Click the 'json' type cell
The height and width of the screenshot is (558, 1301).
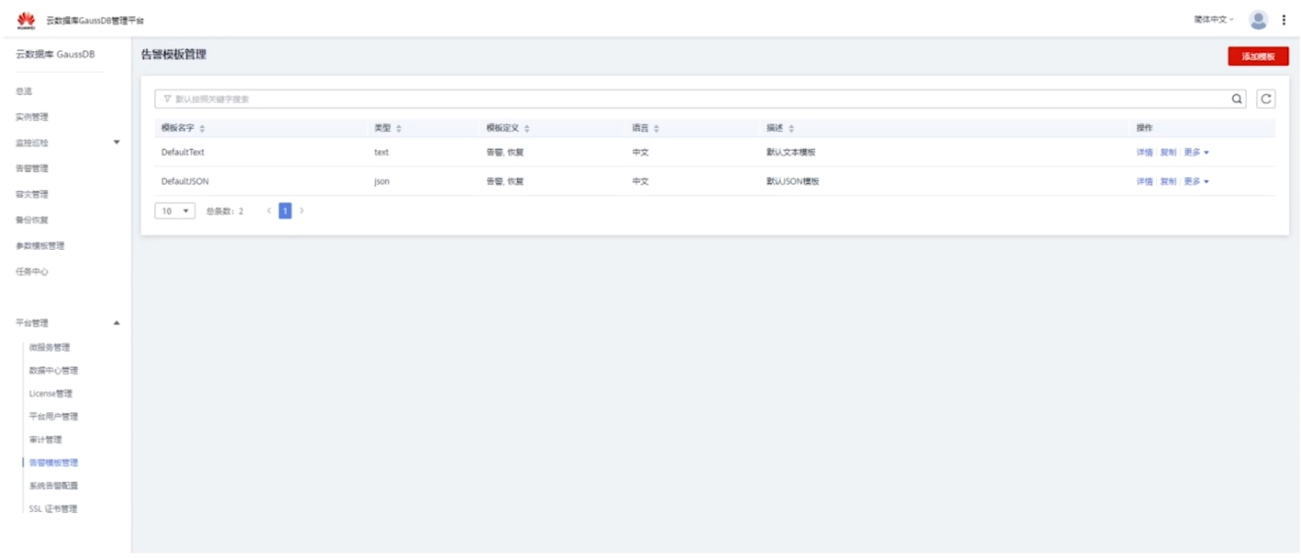382,182
